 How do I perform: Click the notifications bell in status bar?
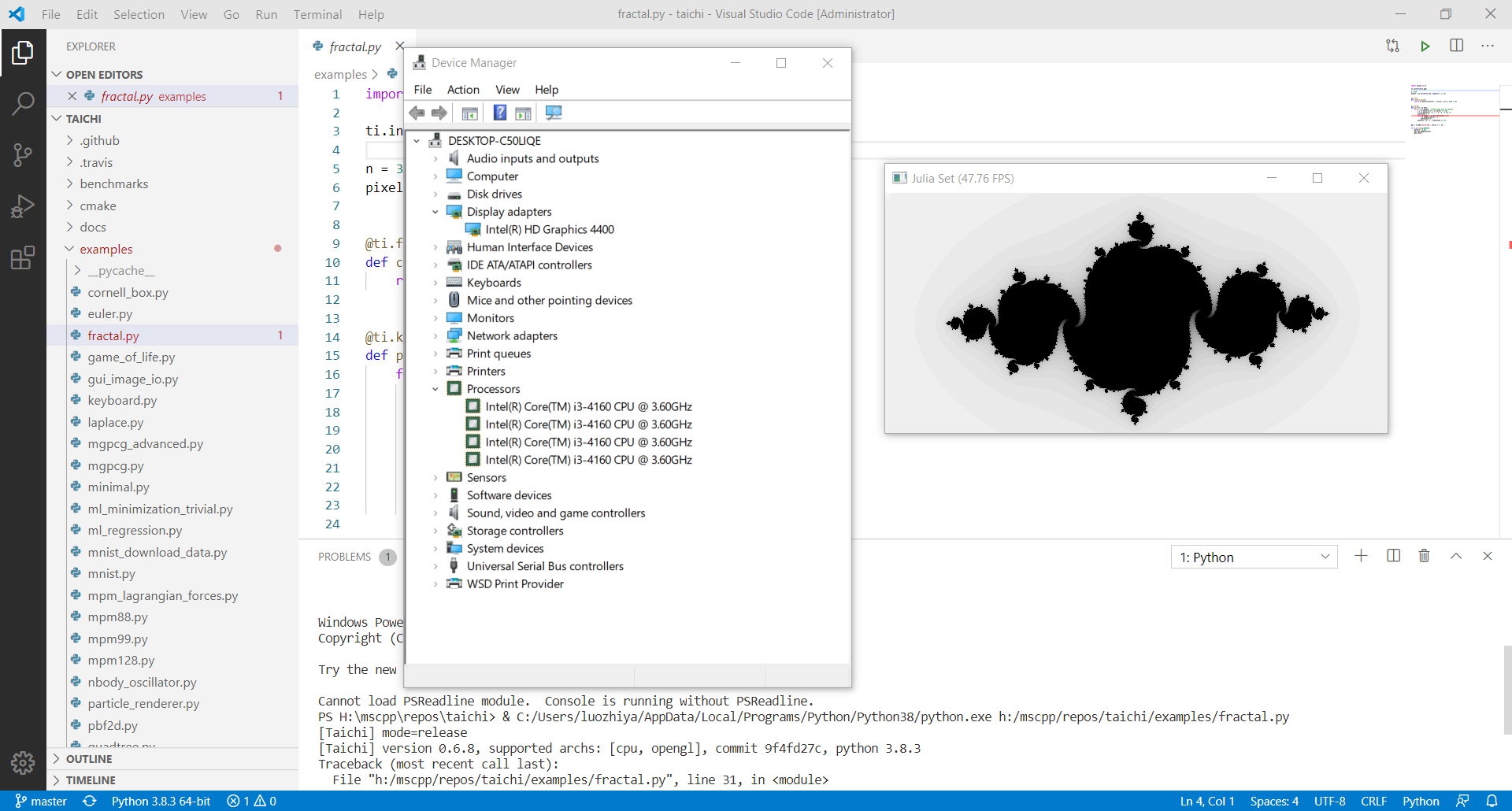(x=1492, y=801)
